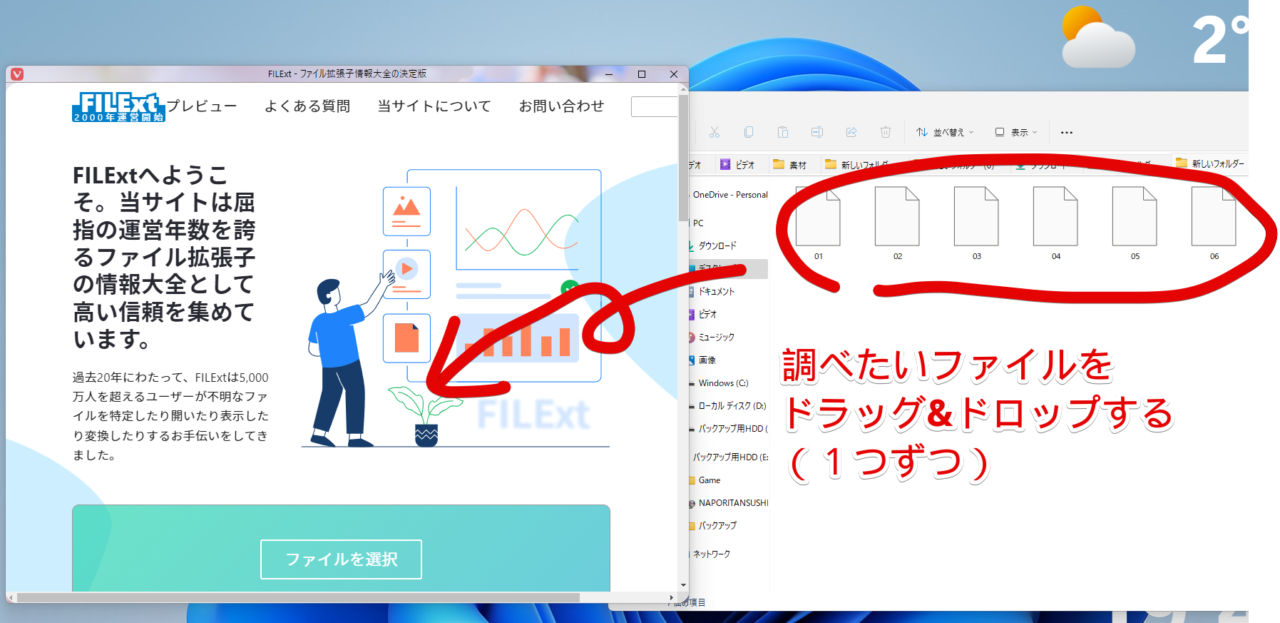Screen dimensions: 1280x623
Task: Select file icon 02 in Explorer
Action: pyautogui.click(x=898, y=216)
